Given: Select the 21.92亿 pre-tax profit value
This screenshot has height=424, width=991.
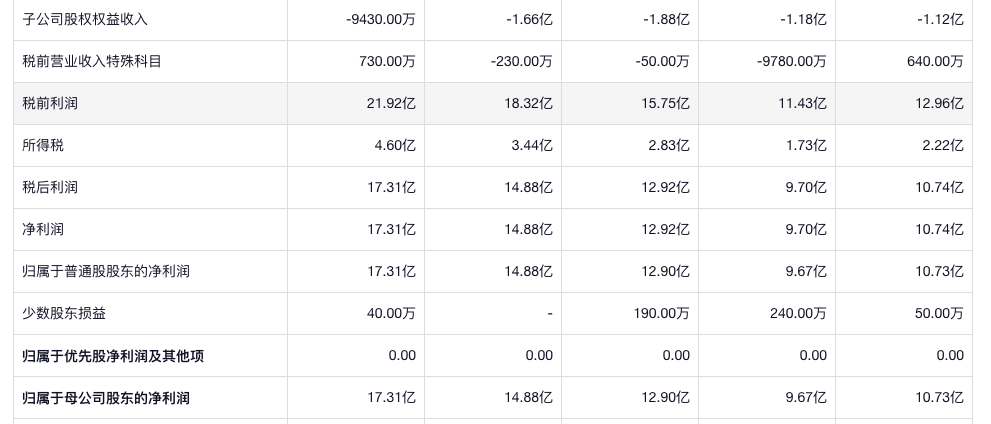Looking at the screenshot, I should [x=391, y=103].
